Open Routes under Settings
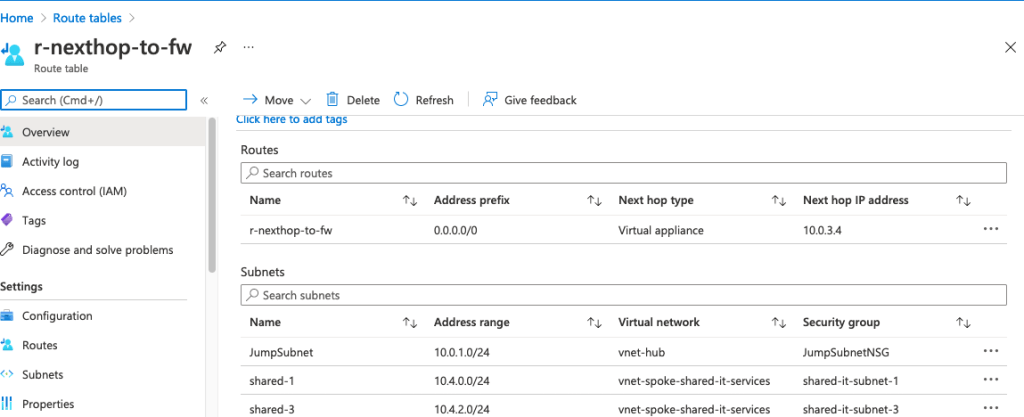Viewport: 1024px width, 417px height. click(40, 345)
